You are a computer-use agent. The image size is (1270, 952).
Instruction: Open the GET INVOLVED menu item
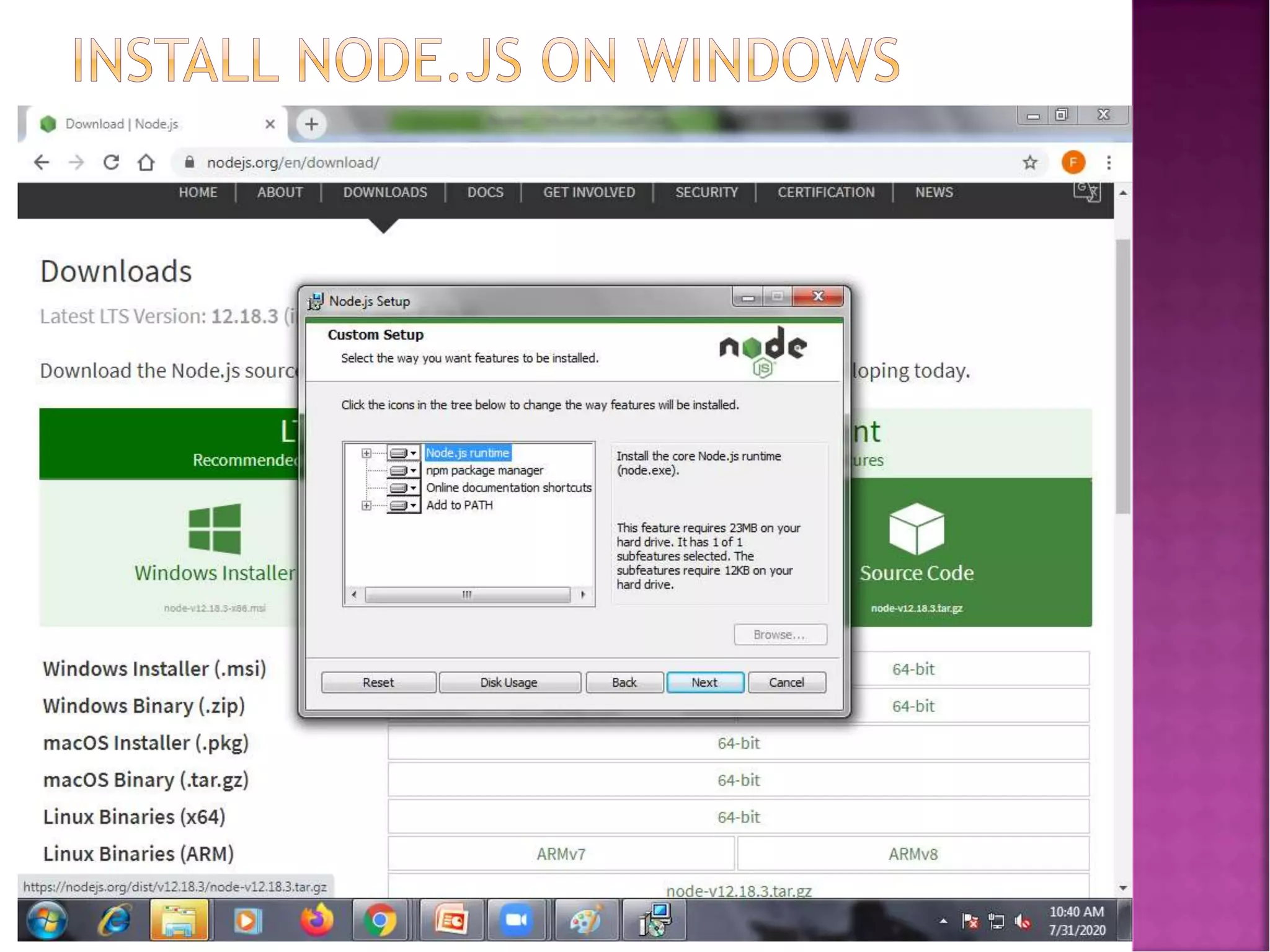point(588,192)
